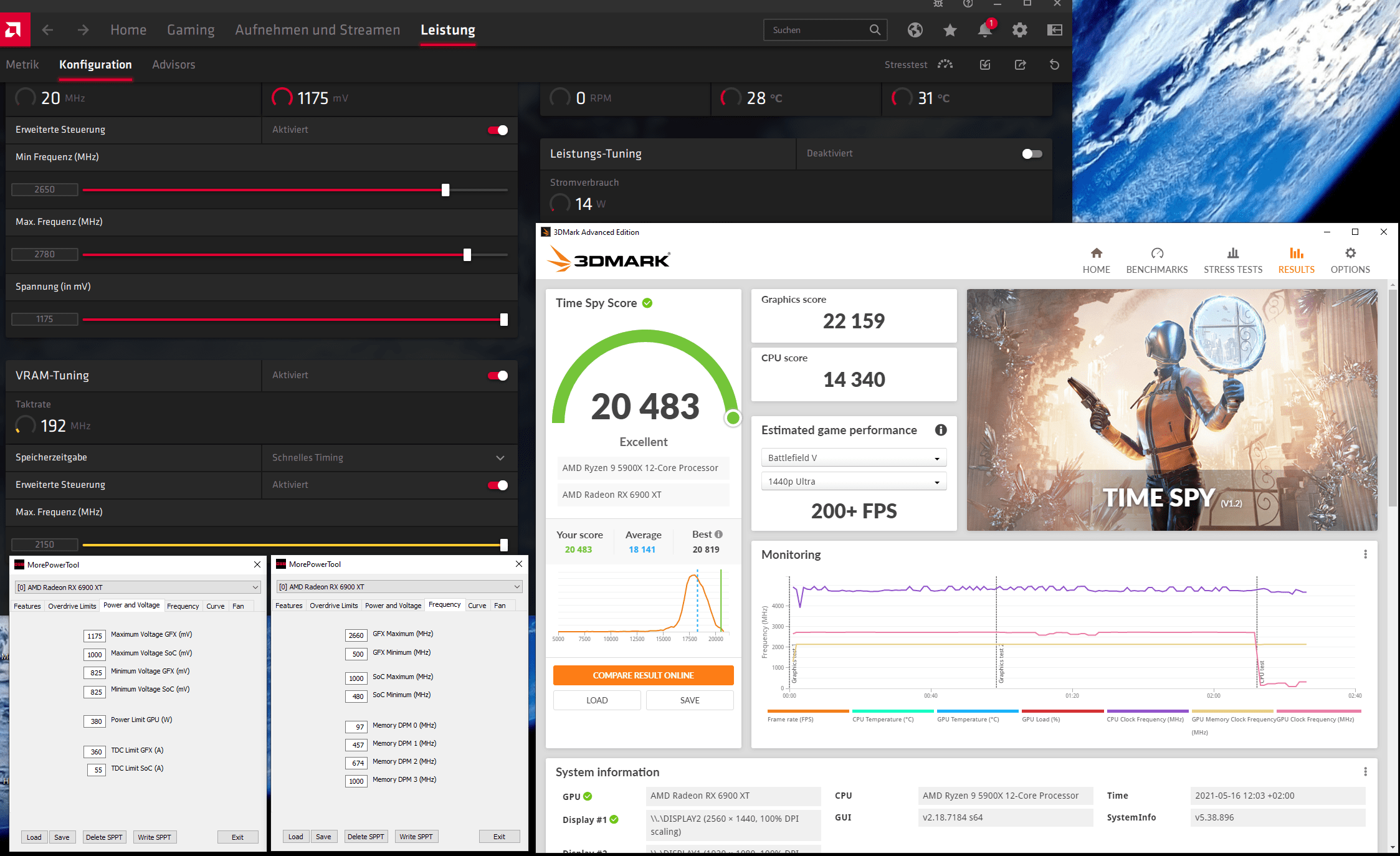The width and height of the screenshot is (1400, 856).
Task: Go forward with the right arrow
Action: point(83,30)
